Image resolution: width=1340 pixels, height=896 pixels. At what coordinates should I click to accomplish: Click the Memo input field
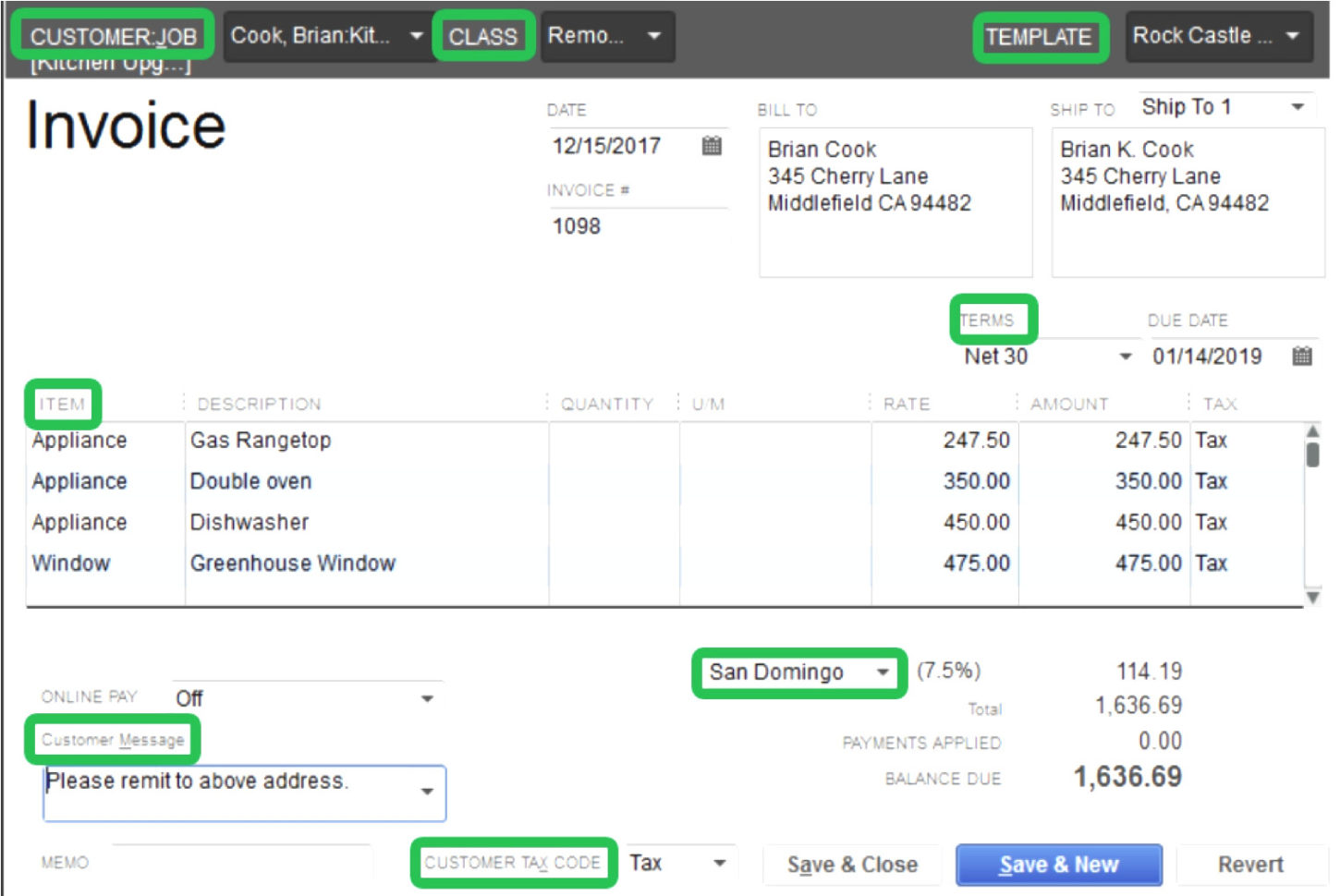click(x=242, y=862)
